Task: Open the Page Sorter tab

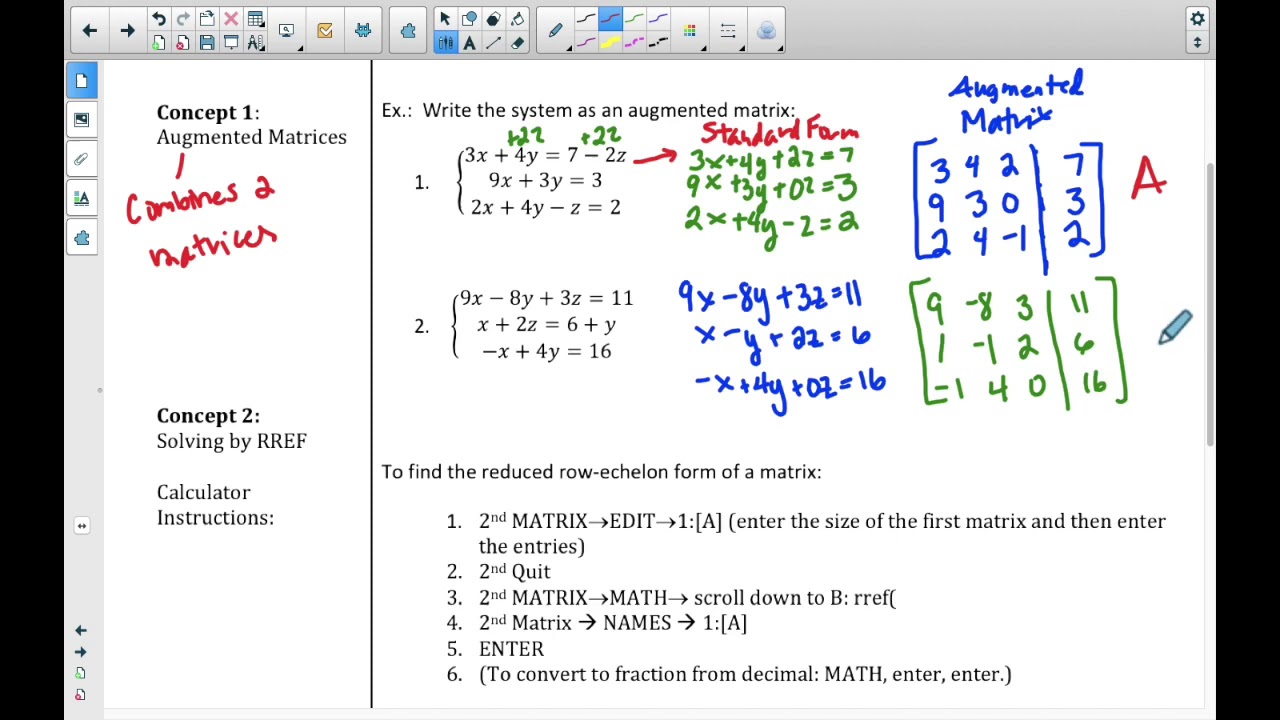Action: [x=82, y=80]
